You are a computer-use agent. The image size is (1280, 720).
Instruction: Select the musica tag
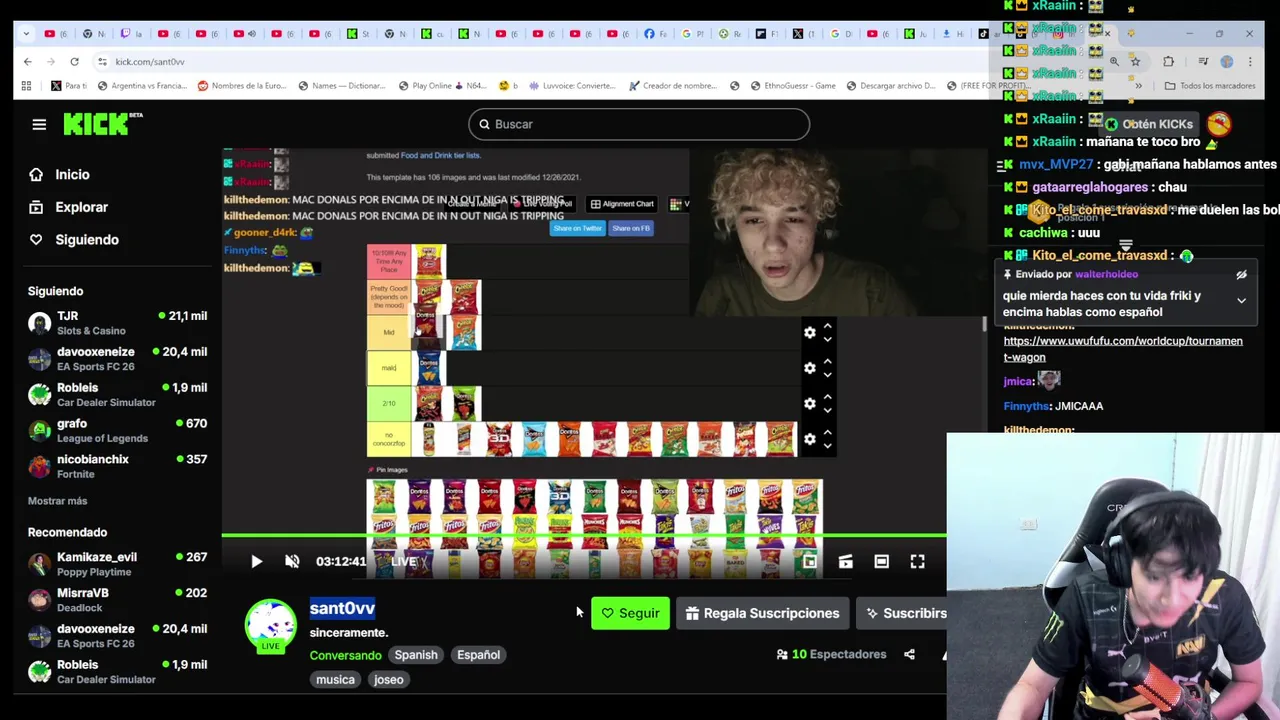pyautogui.click(x=335, y=680)
